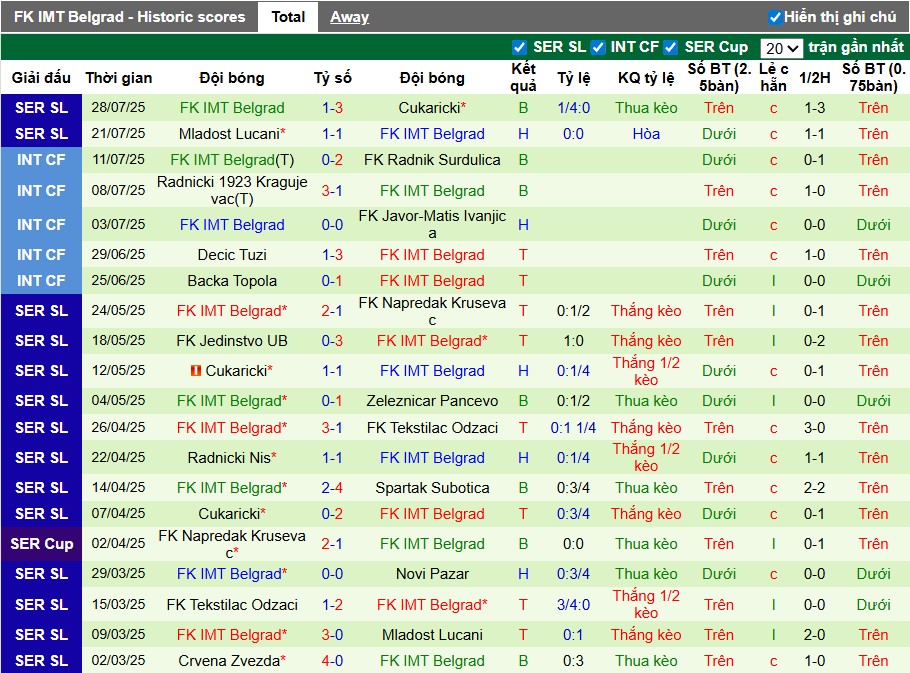Click the SER Cup league badge

tap(41, 544)
